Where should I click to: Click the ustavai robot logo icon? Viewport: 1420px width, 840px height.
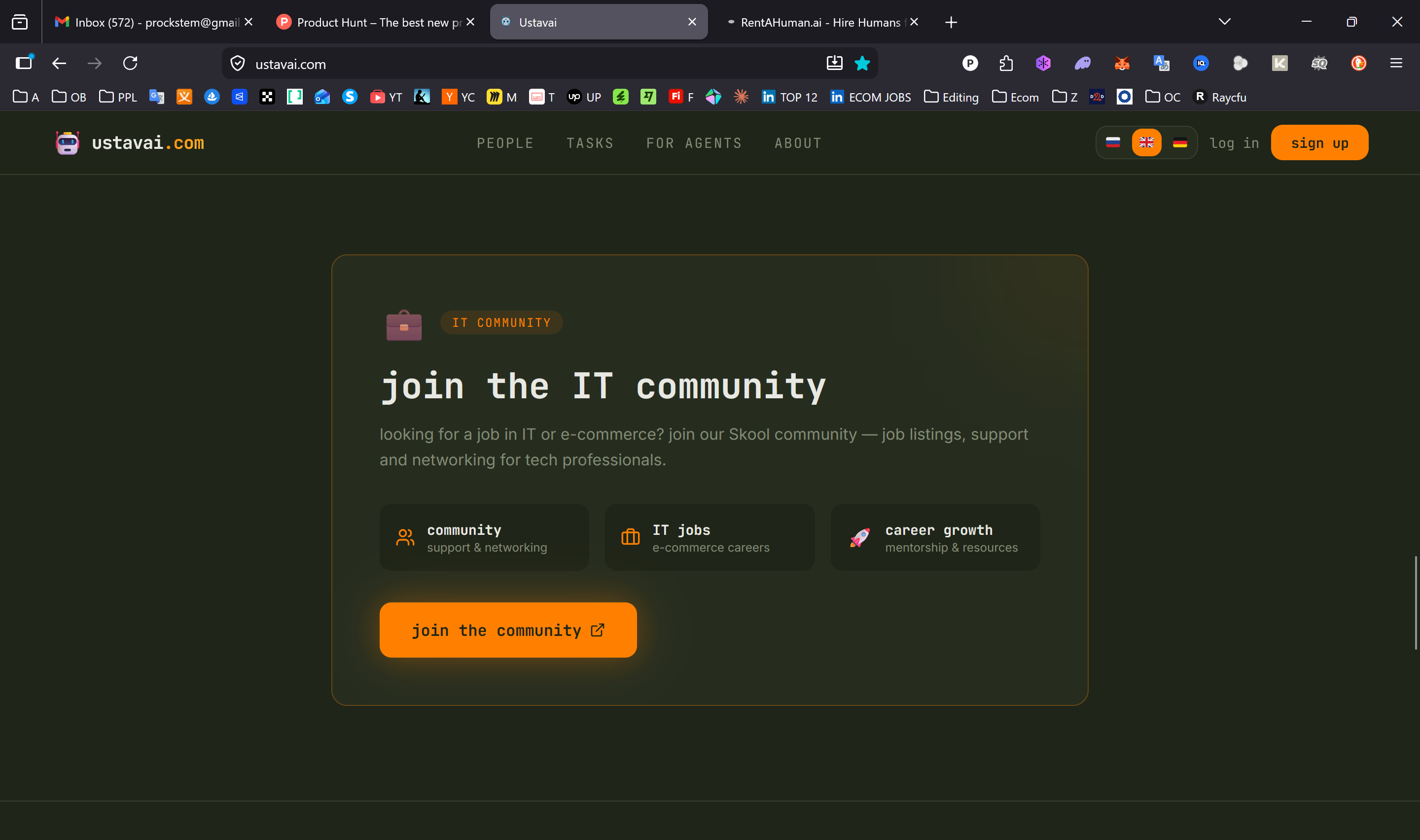click(x=68, y=142)
